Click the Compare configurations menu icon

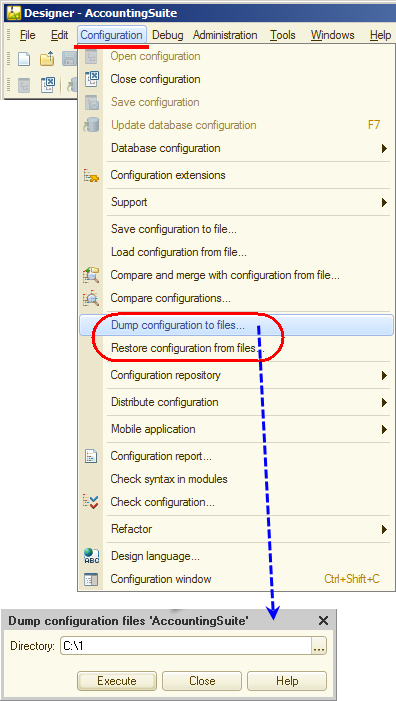[x=91, y=298]
